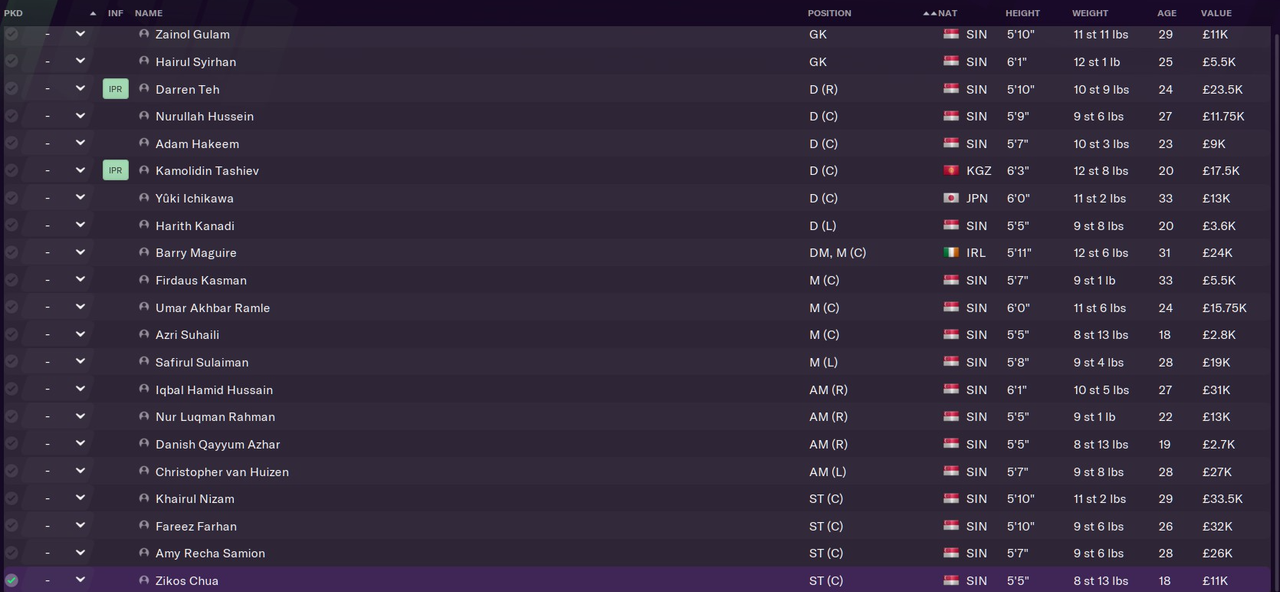The image size is (1280, 592).
Task: Sort list by HEIGHT column
Action: (1023, 13)
